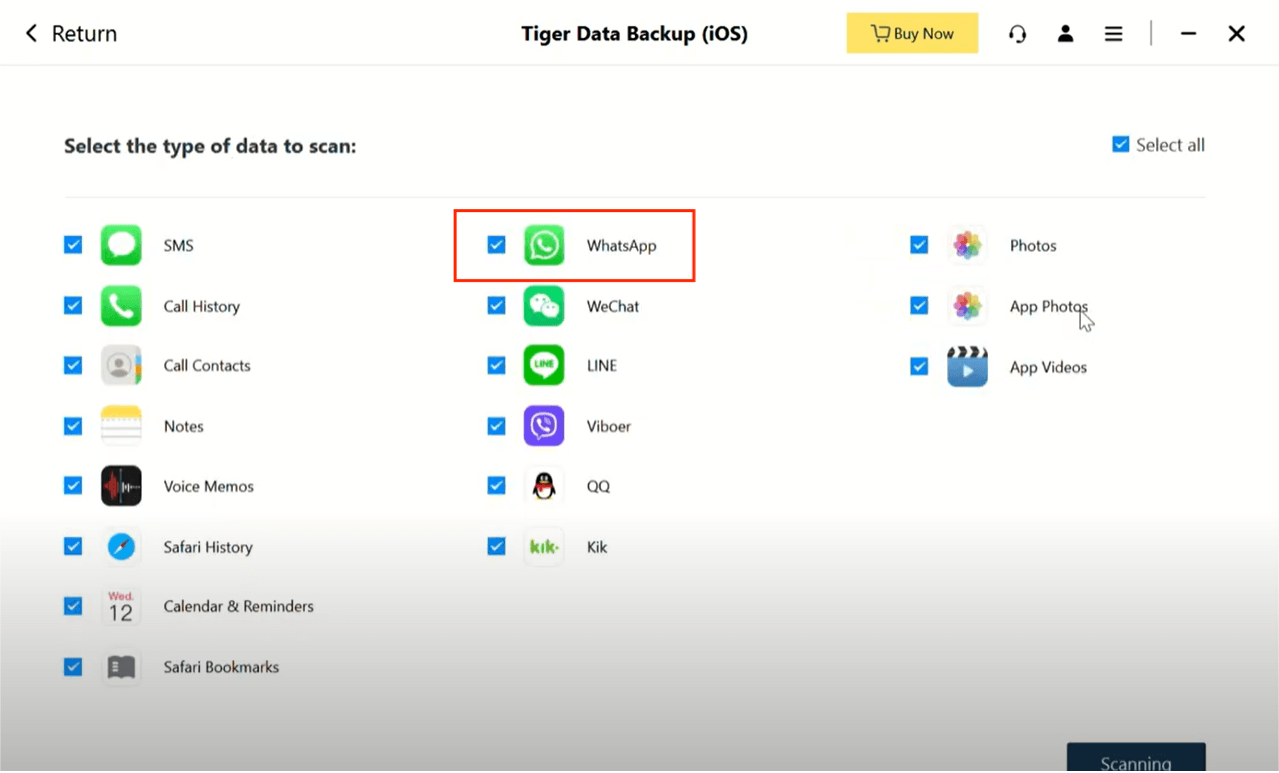Screen dimensions: 1279x773
Task: Disable the App Videos checkbox
Action: (x=919, y=367)
